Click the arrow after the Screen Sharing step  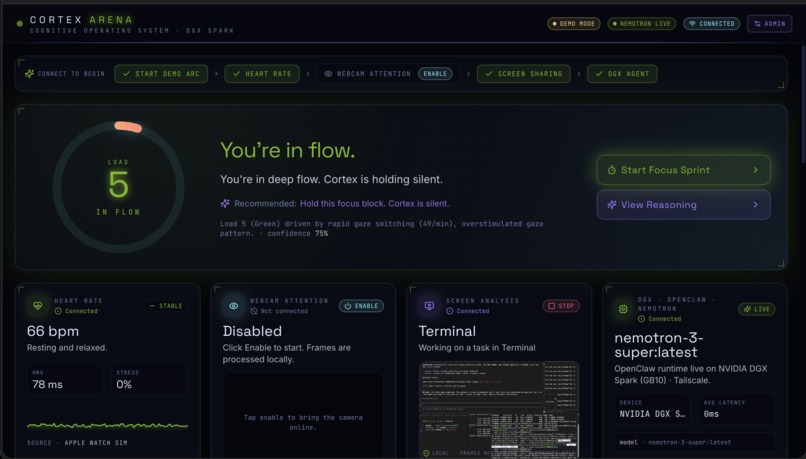(579, 74)
